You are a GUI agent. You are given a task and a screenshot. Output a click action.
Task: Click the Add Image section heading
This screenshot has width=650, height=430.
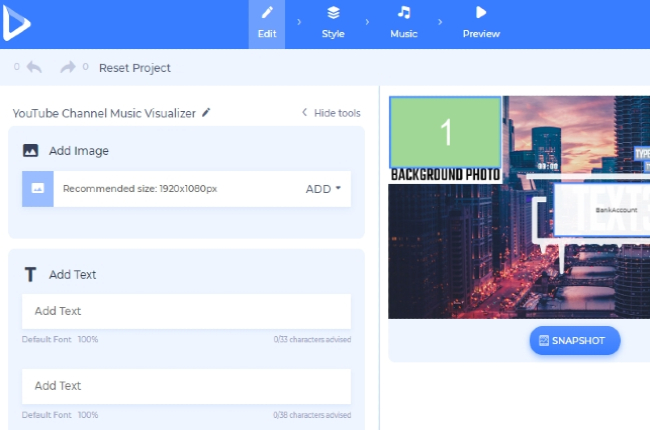click(x=79, y=151)
